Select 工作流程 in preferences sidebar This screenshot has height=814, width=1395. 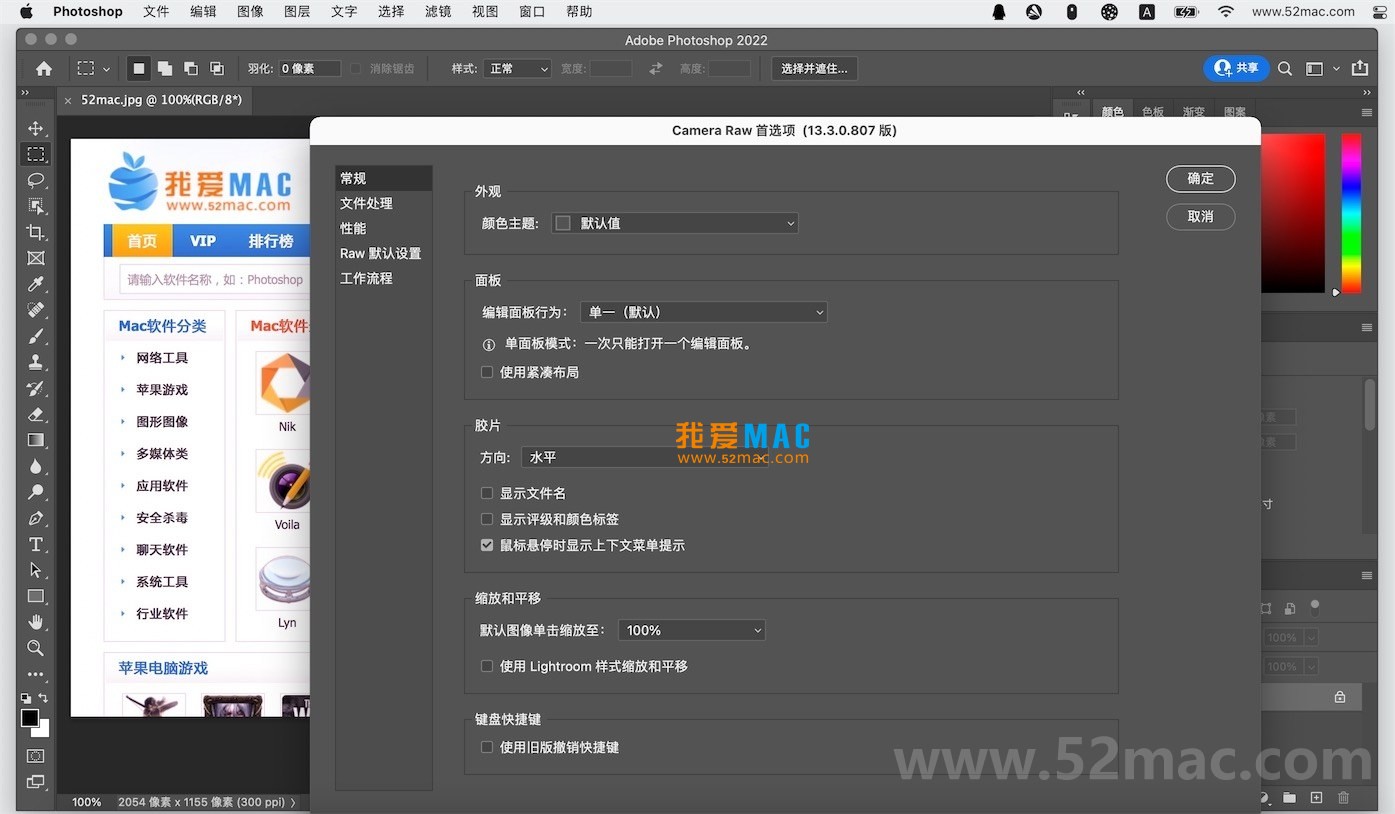pyautogui.click(x=384, y=278)
